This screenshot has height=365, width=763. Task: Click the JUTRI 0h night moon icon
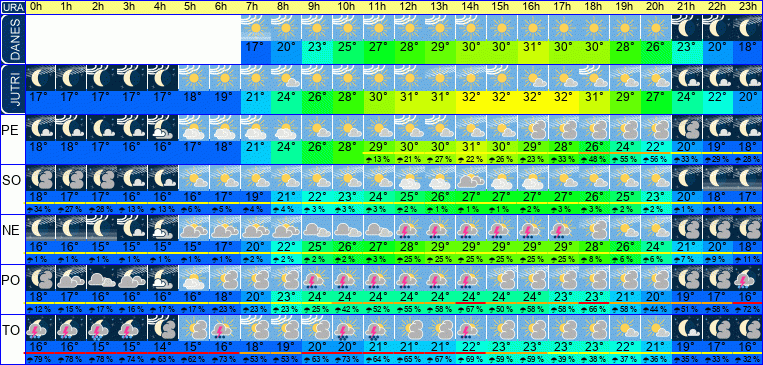40,78
